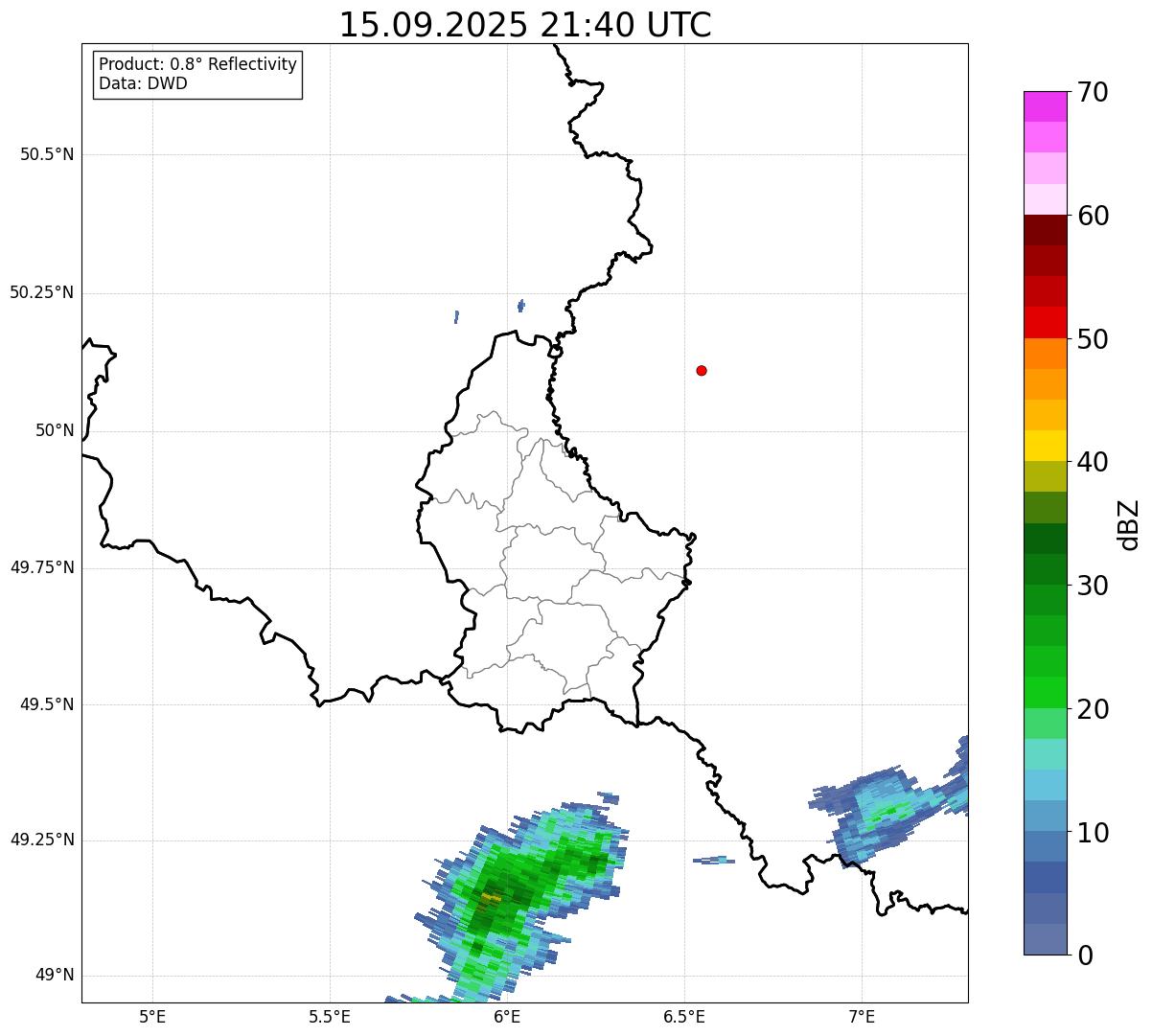The width and height of the screenshot is (1152, 1036).
Task: Pick the slate blue bottom colorbar segment at 0
Action: 1045,939
